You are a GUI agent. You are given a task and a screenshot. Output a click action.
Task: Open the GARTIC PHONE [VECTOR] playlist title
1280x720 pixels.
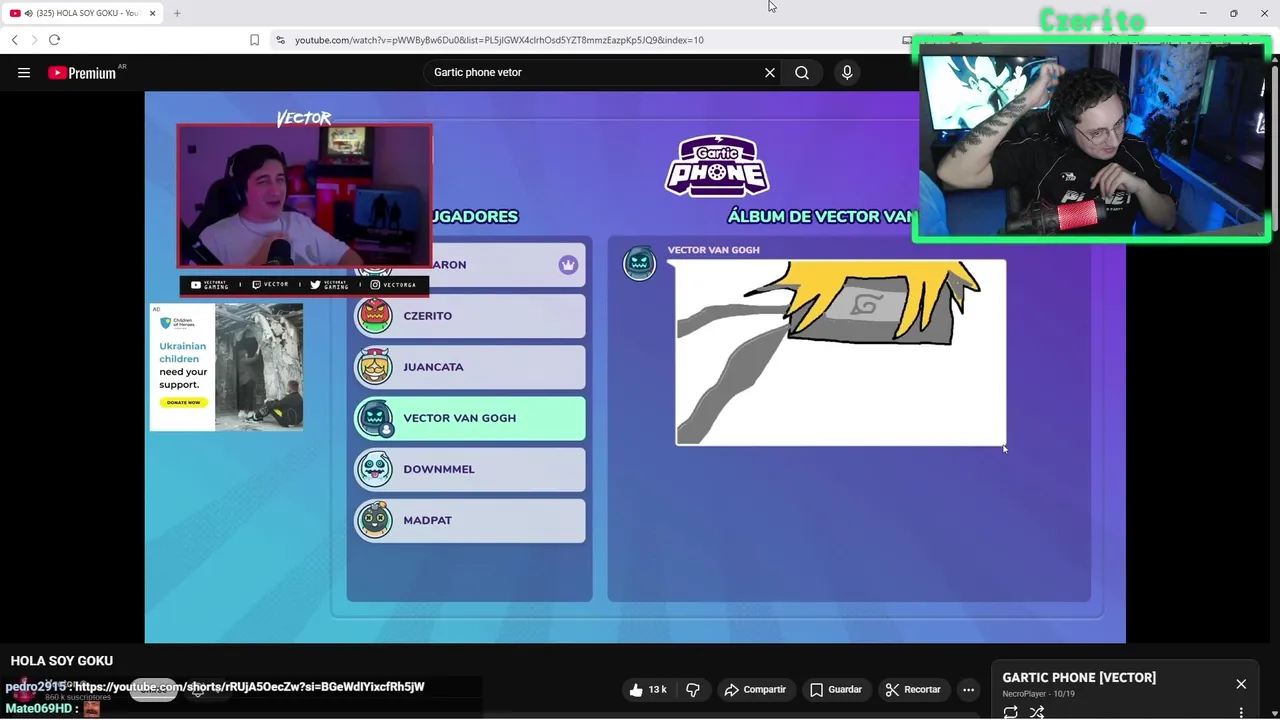(x=1079, y=677)
